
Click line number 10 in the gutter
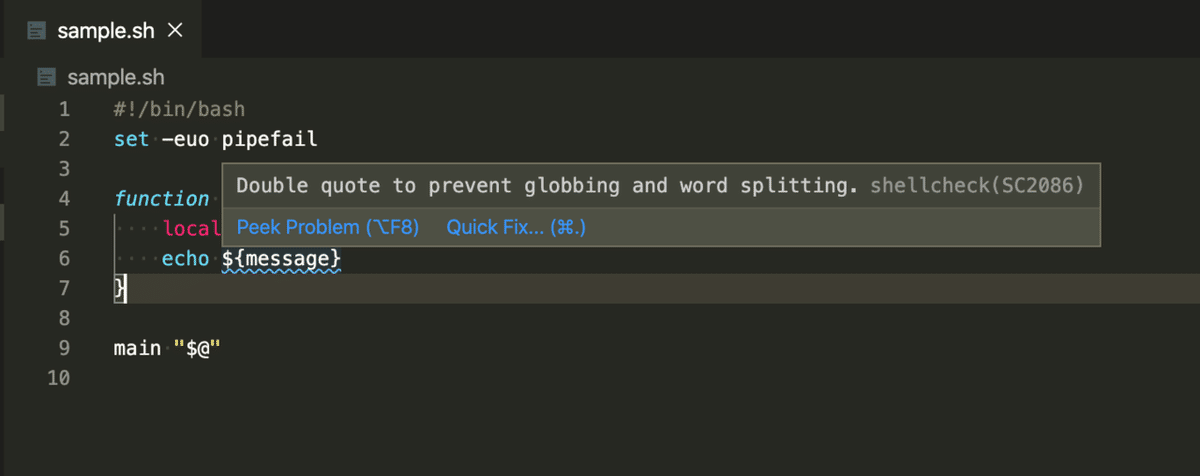tap(59, 378)
